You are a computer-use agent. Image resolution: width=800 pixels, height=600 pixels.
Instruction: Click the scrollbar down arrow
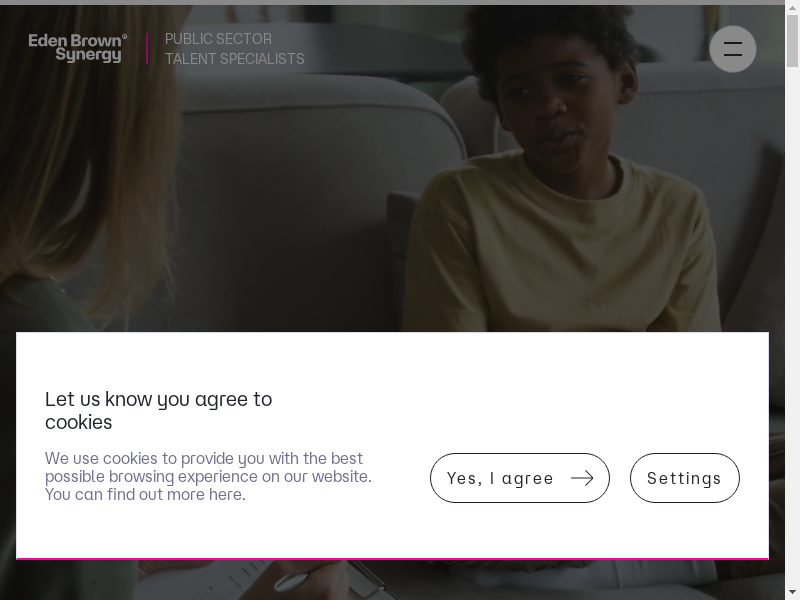click(x=792, y=593)
